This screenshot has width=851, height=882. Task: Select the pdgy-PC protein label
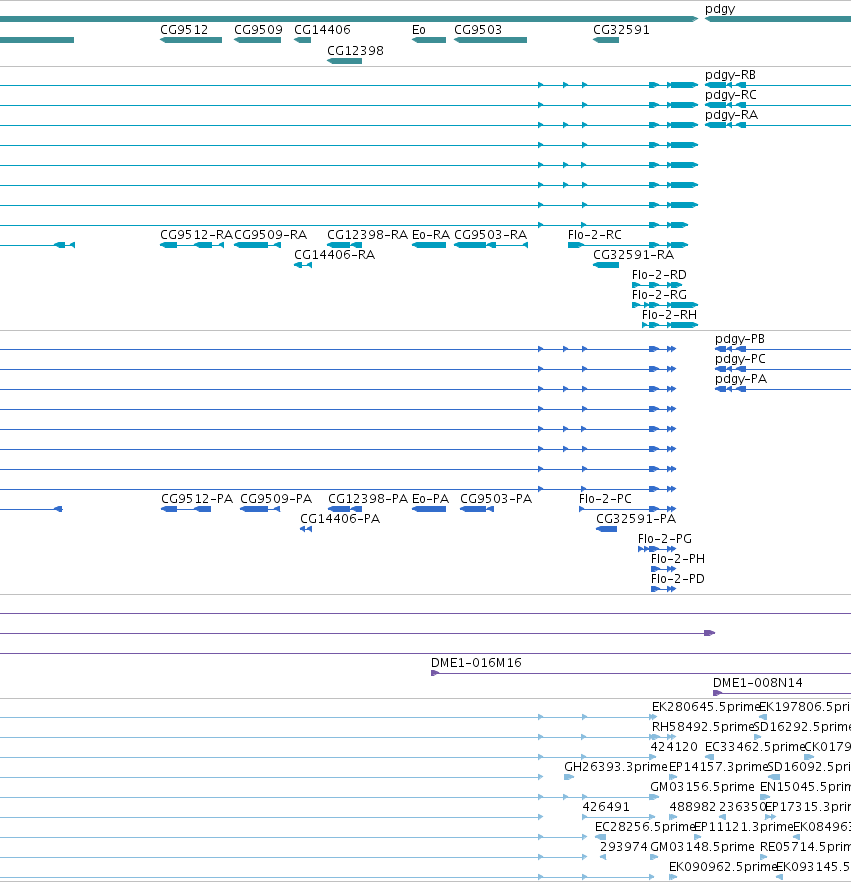tap(740, 359)
